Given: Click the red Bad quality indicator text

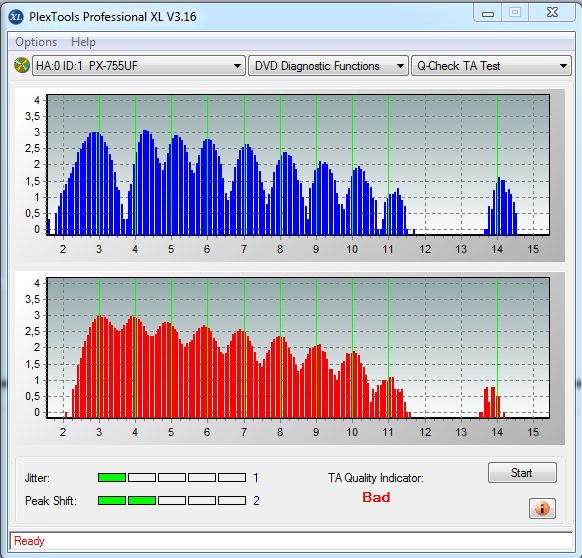Looking at the screenshot, I should [x=376, y=497].
